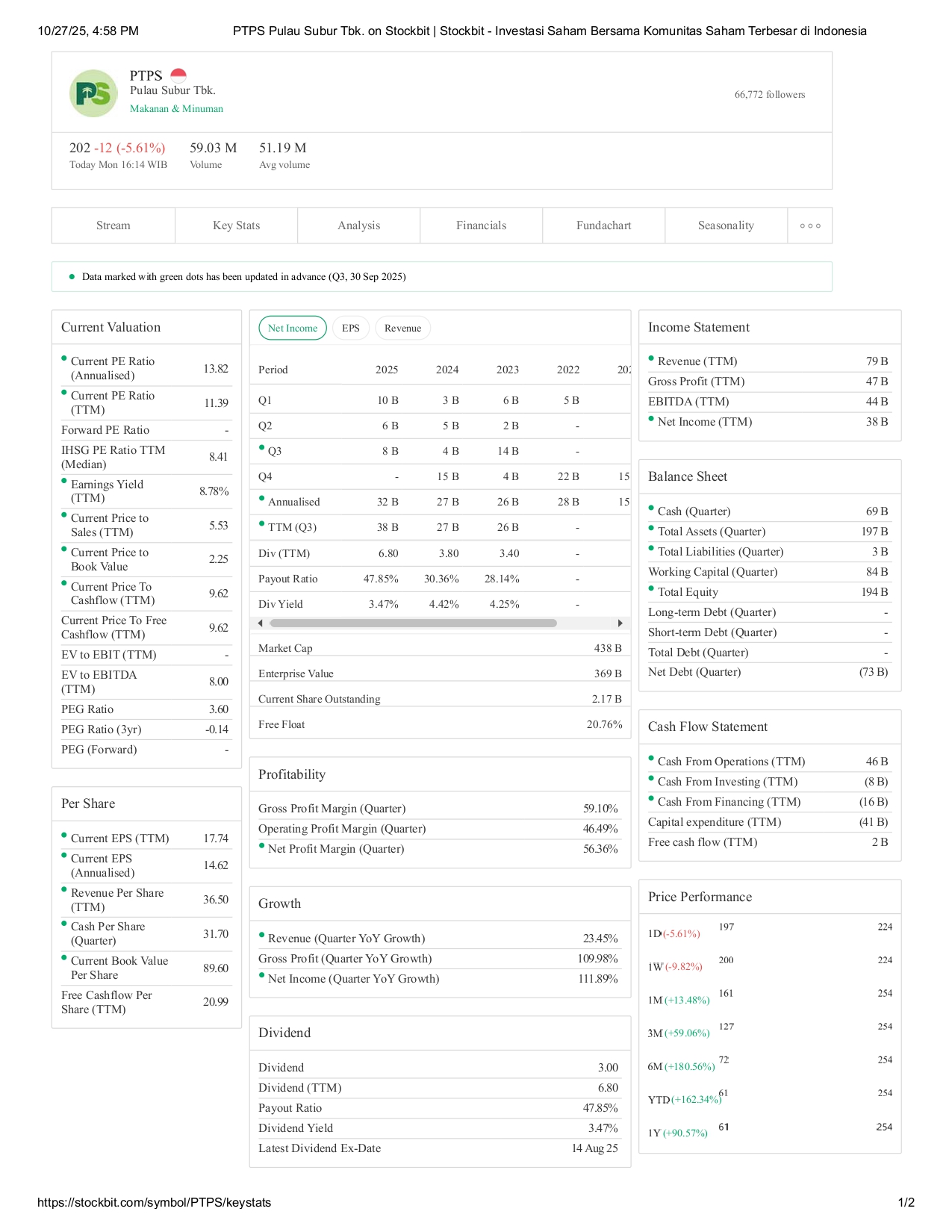Select the EPS chip
Image resolution: width=952 pixels, height=1232 pixels.
(x=351, y=328)
